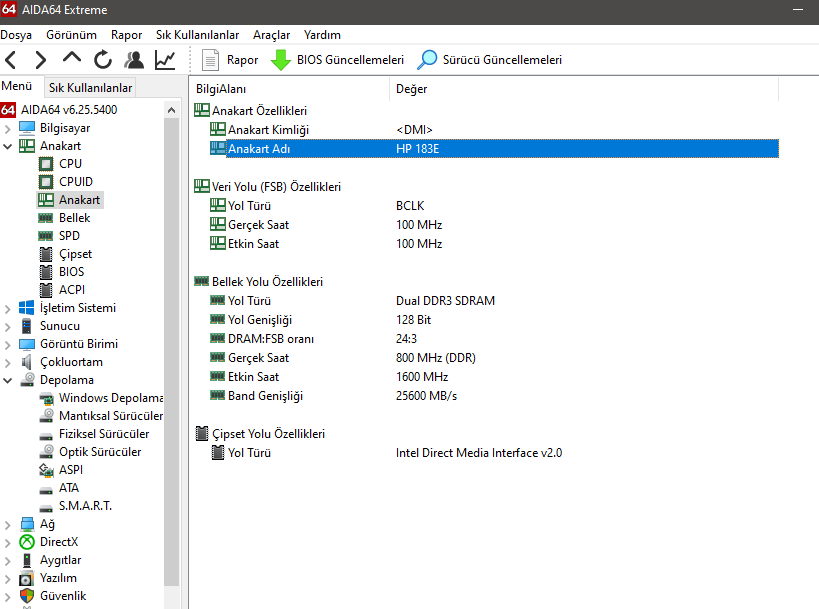Open Windows Depolama in the tree
The height and width of the screenshot is (609, 819).
coord(111,398)
